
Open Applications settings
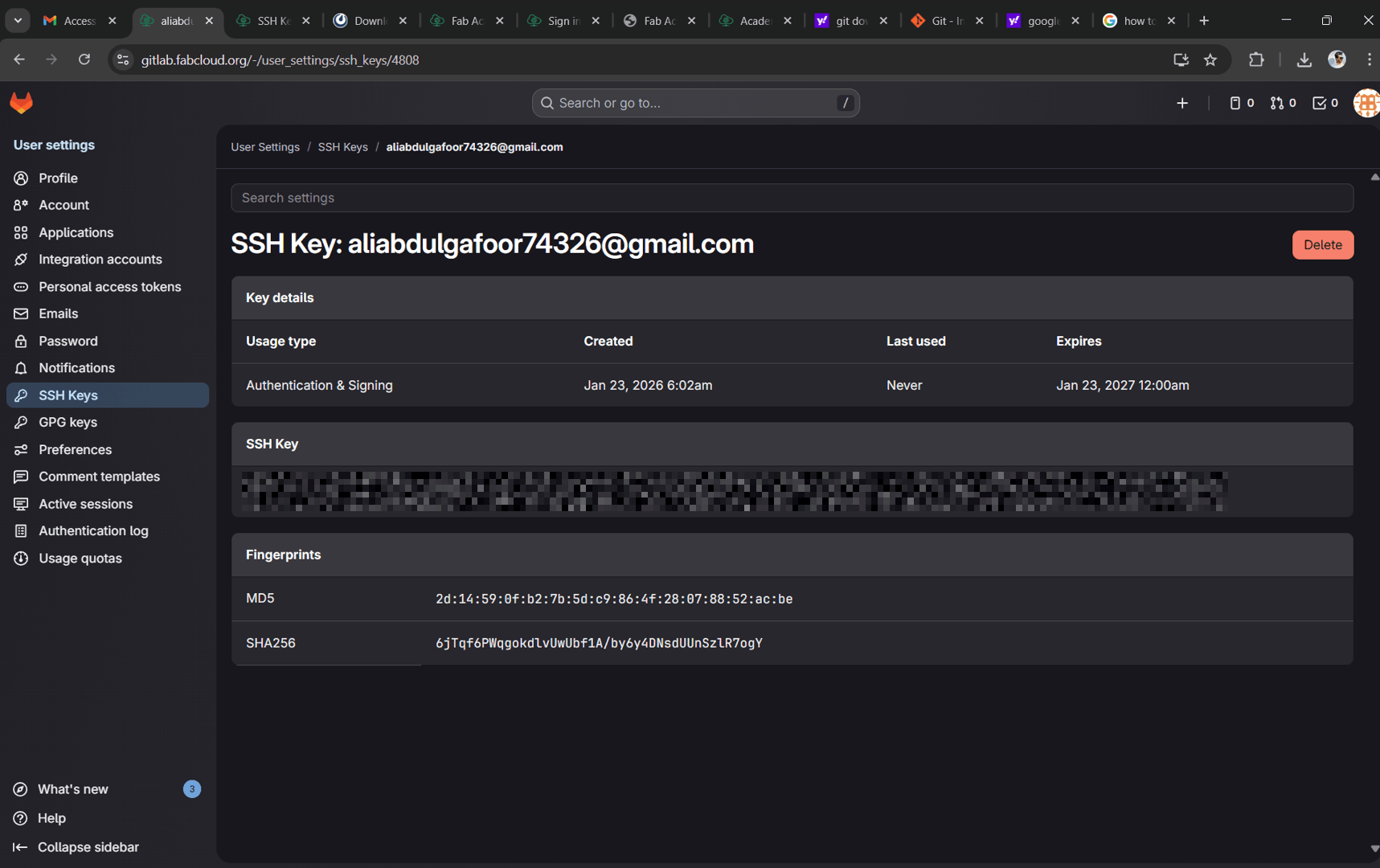[x=108, y=232]
